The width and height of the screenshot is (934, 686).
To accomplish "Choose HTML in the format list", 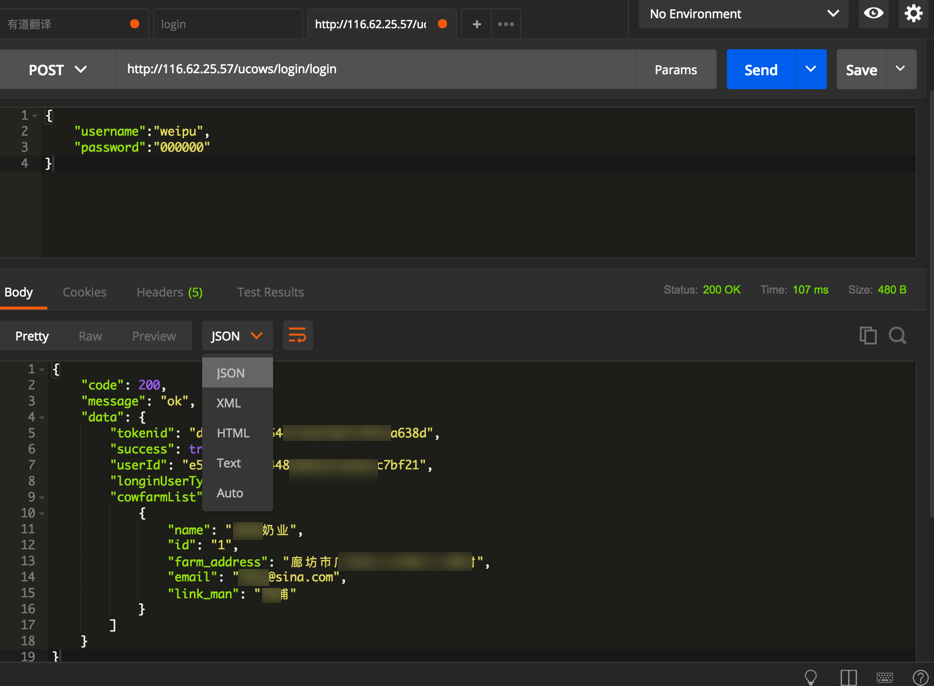I will pos(238,433).
